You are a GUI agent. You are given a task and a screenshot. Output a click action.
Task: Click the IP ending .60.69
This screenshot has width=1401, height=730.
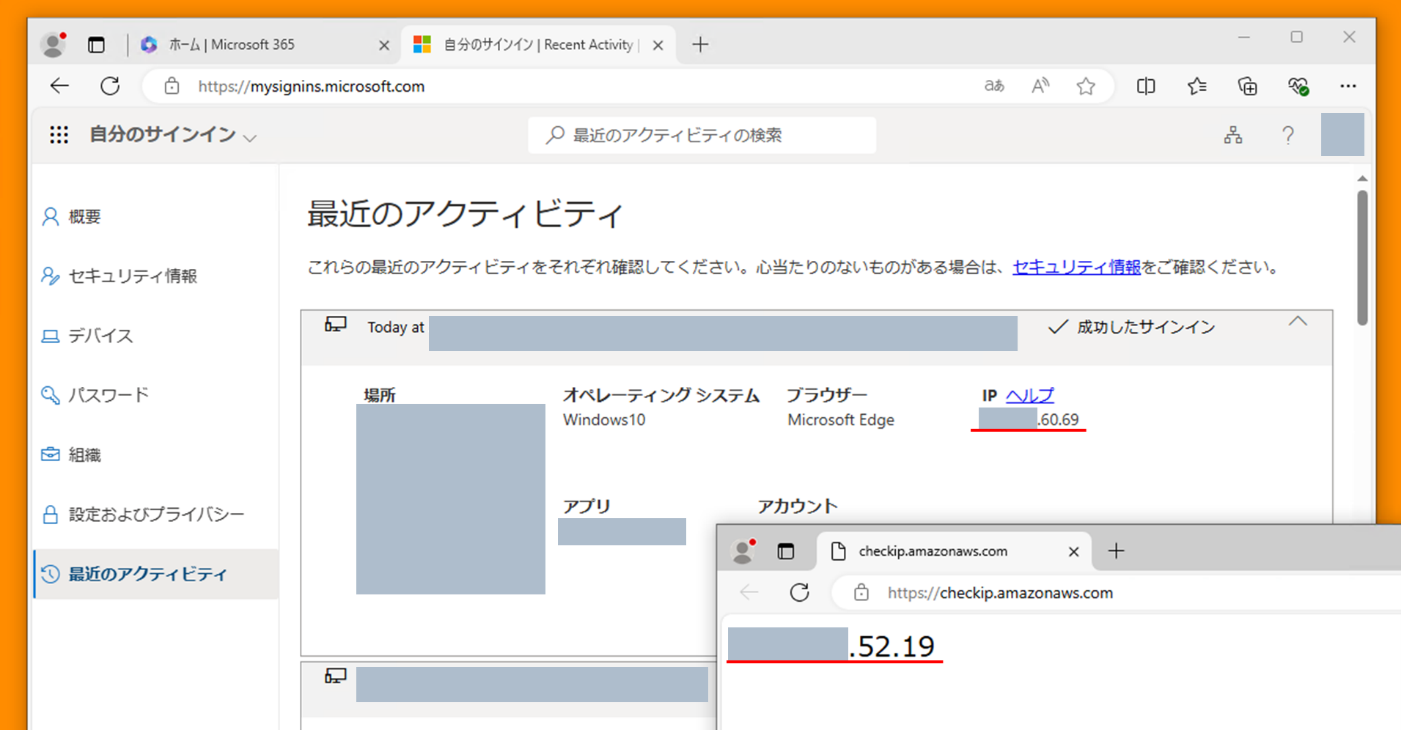(1029, 419)
